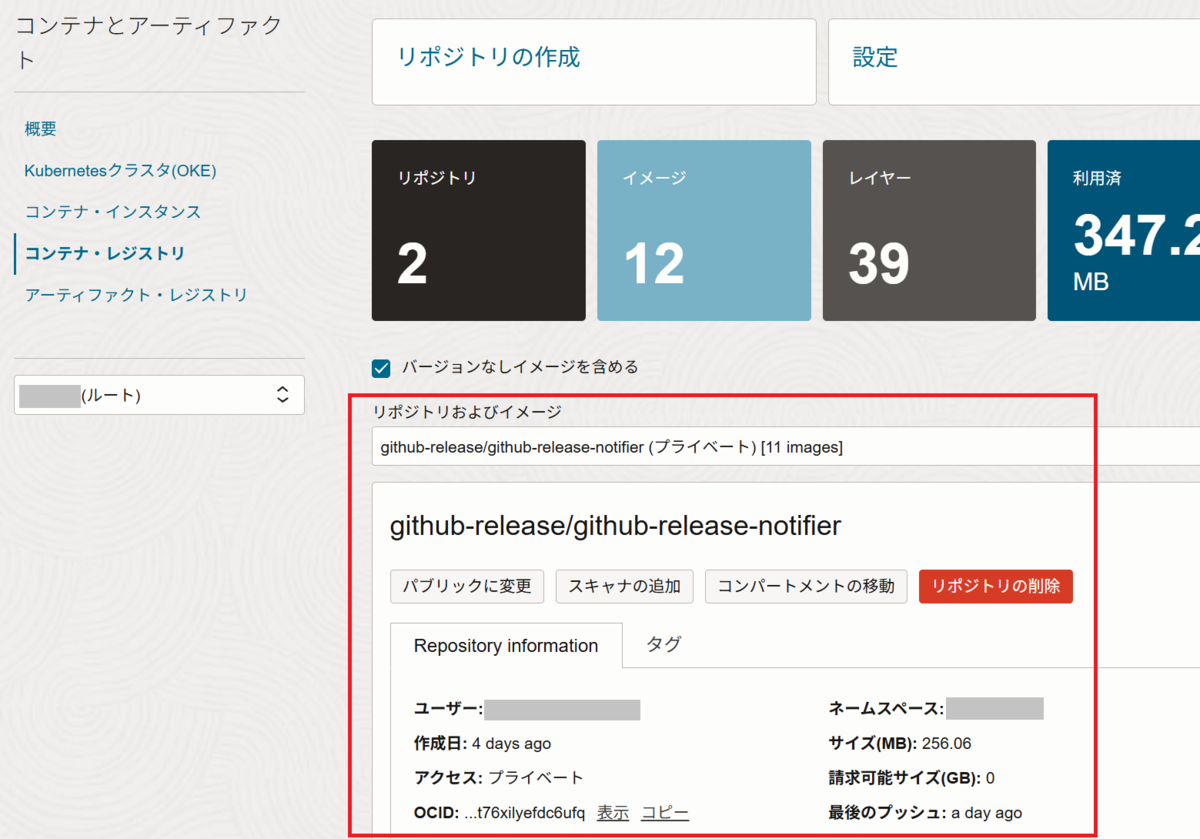Move compartment with コンパートメントの移動 button

click(x=806, y=587)
